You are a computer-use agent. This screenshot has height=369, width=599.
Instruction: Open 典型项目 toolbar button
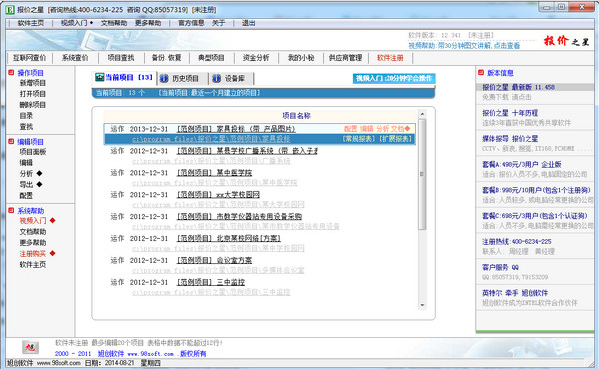tap(211, 58)
